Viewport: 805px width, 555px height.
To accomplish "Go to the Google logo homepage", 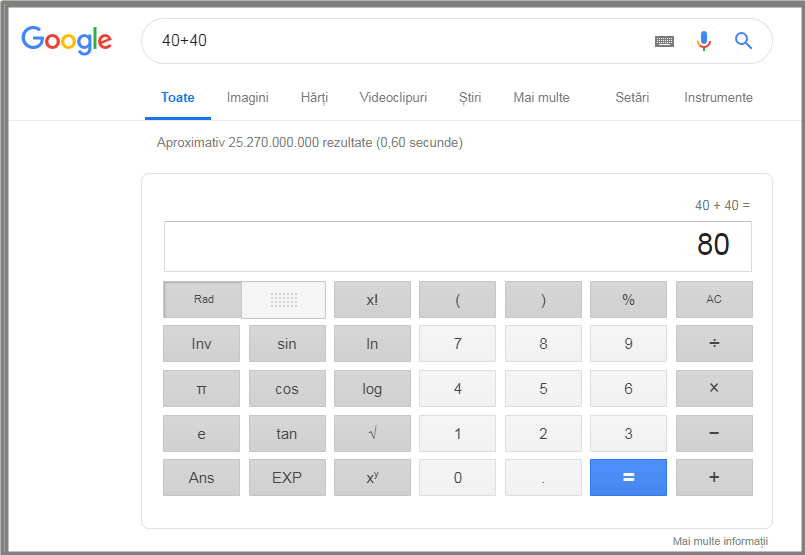I will click(x=66, y=40).
